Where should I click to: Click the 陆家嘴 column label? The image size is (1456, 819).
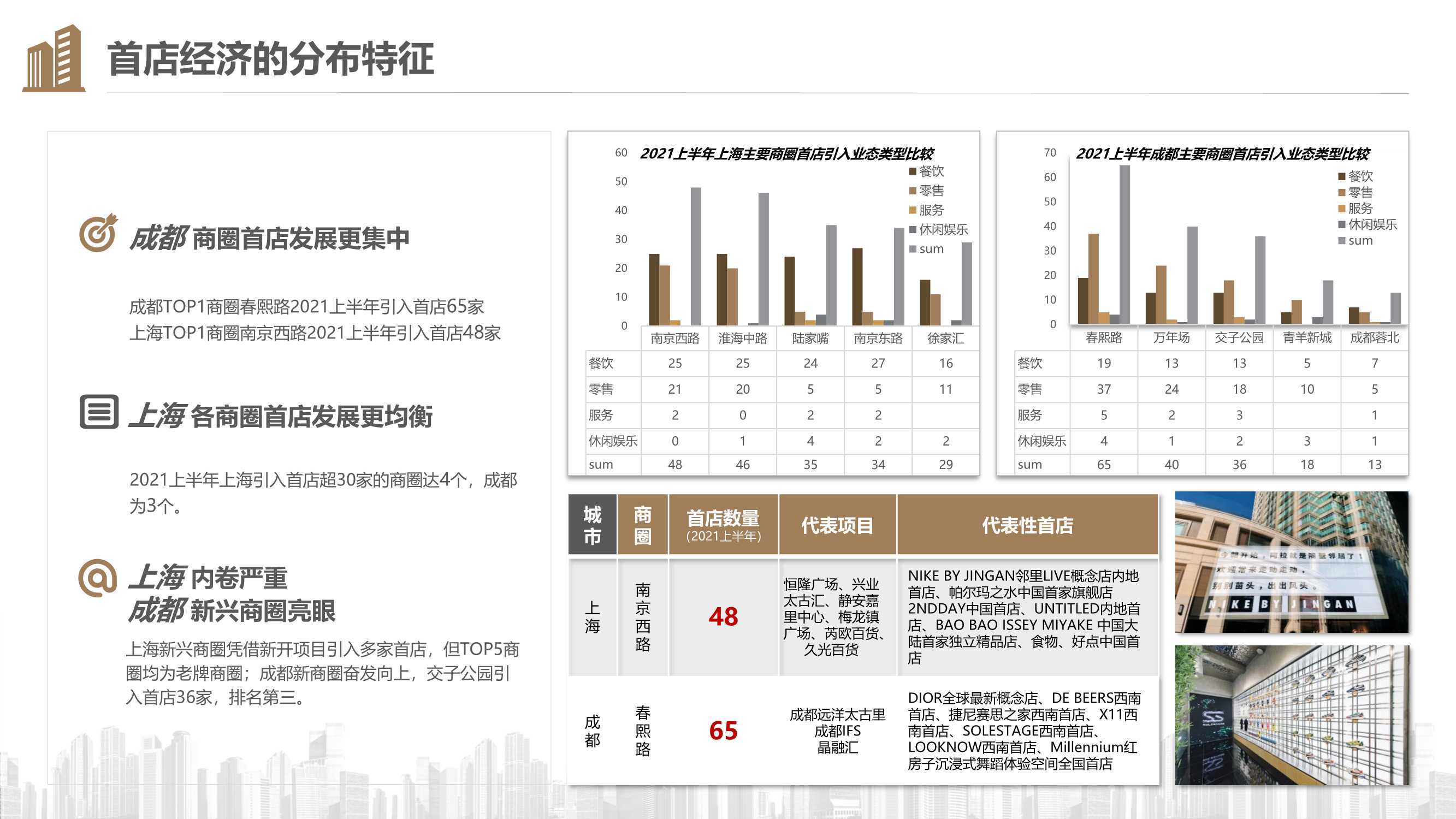[x=810, y=339]
